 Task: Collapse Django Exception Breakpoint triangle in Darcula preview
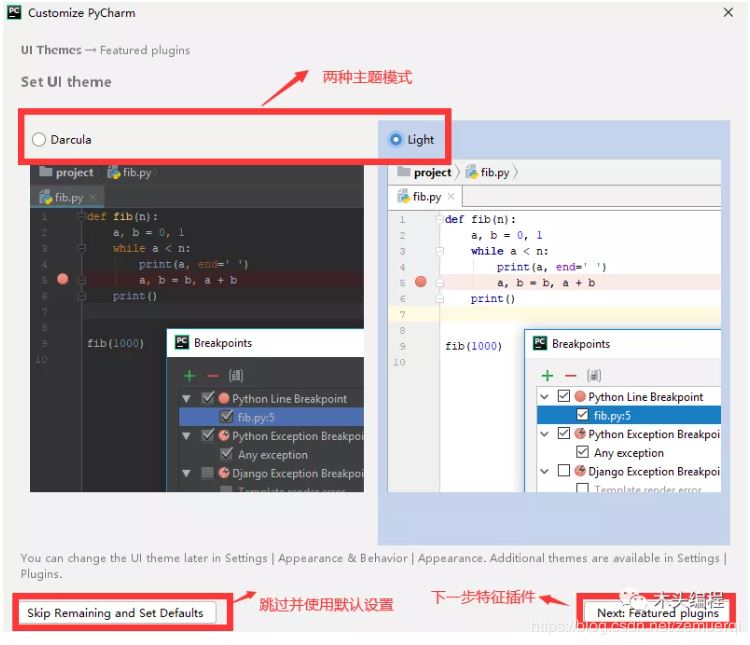click(187, 473)
